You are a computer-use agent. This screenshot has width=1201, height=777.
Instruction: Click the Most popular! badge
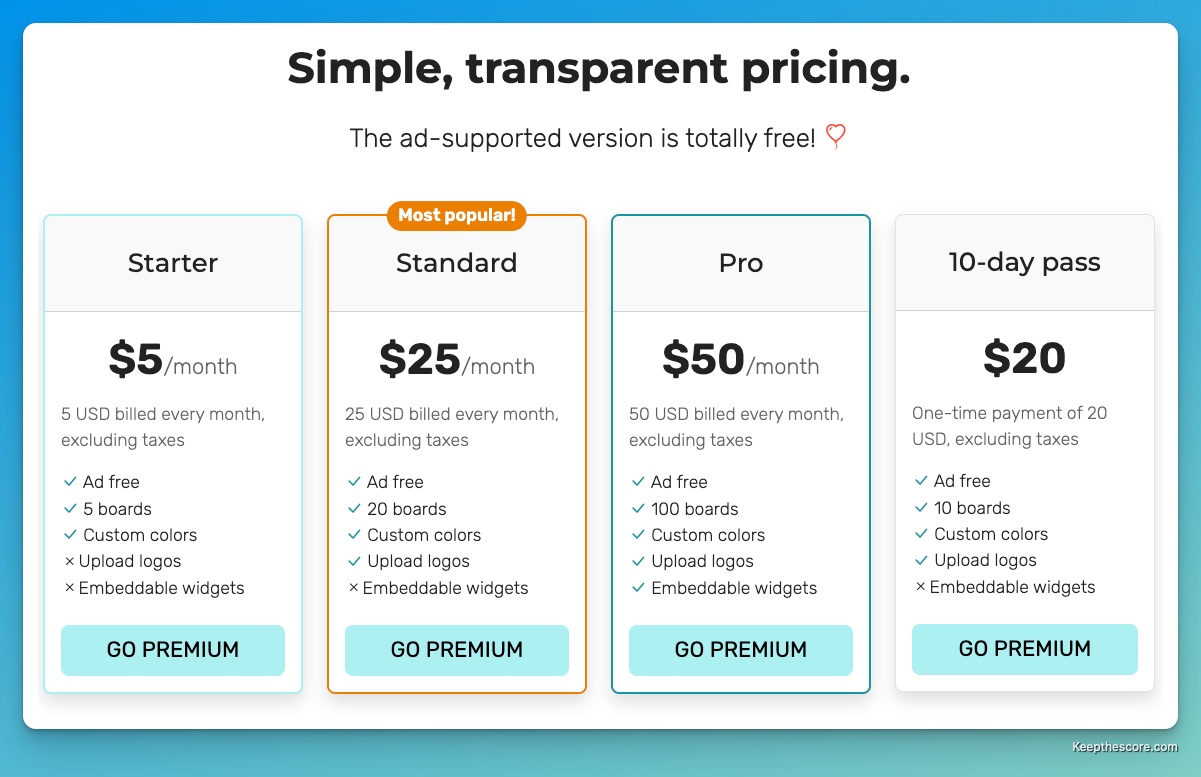[x=457, y=215]
